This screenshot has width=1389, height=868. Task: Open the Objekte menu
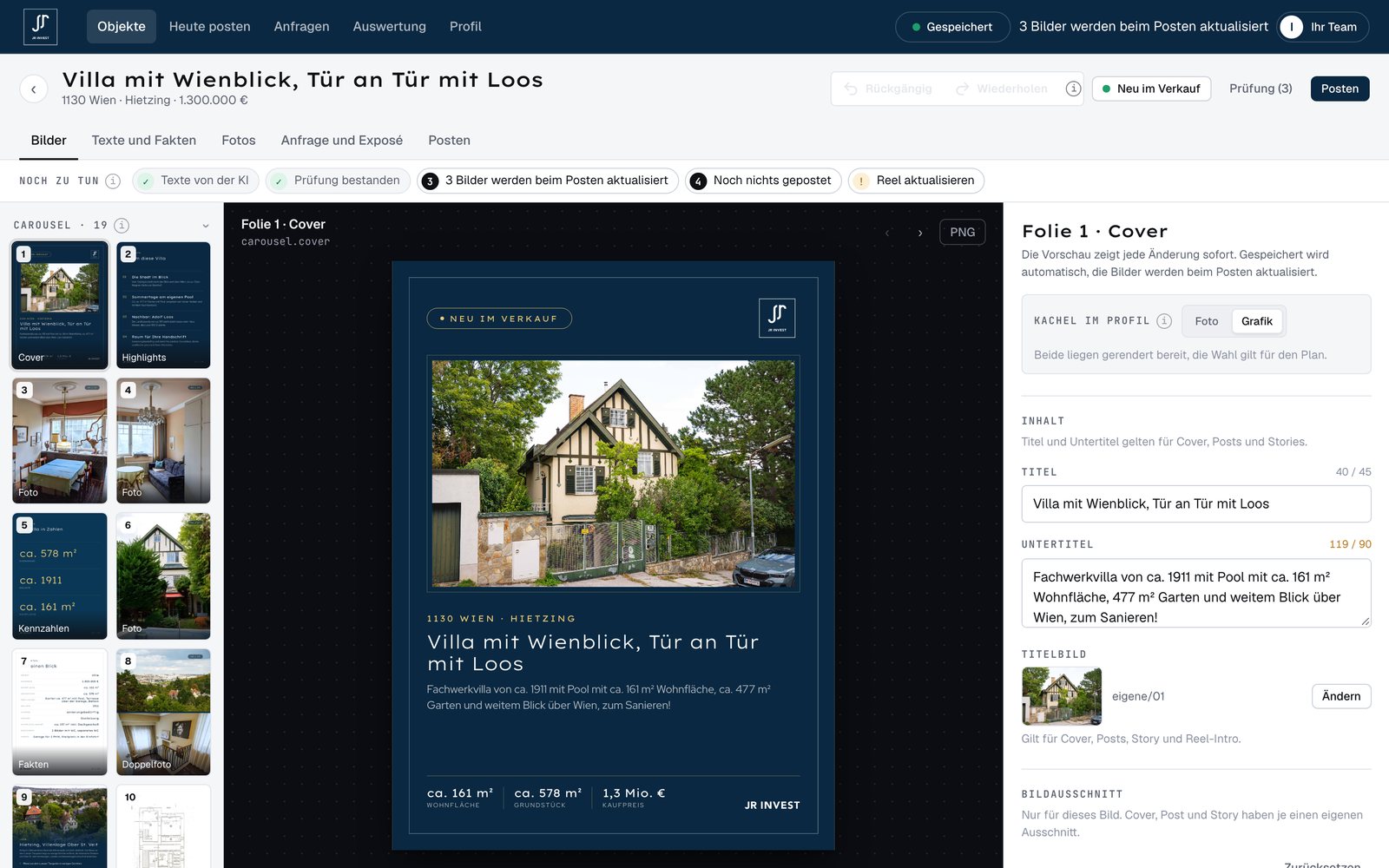[x=122, y=27]
